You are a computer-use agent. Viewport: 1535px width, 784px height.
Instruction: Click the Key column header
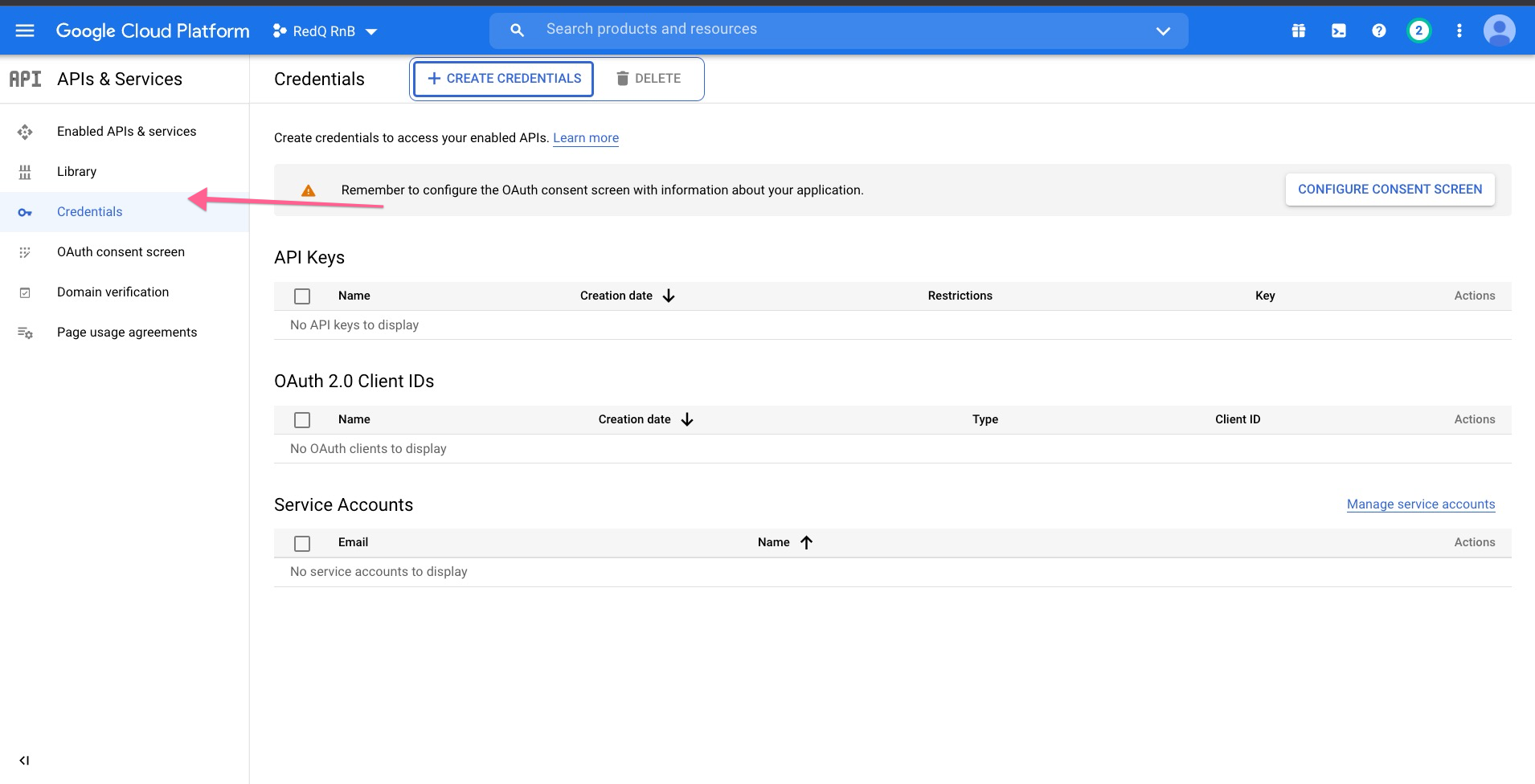point(1265,296)
